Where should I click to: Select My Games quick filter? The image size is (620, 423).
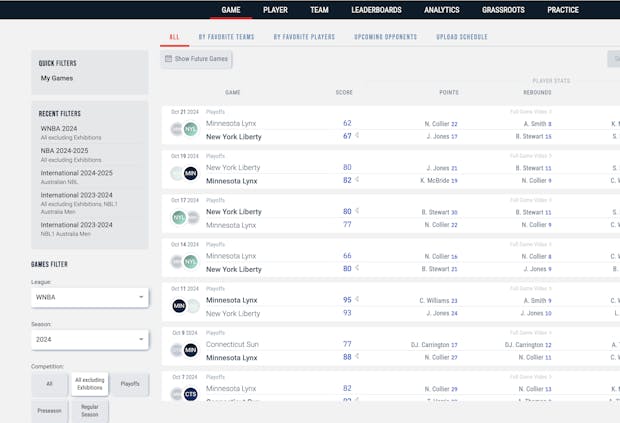pos(57,78)
